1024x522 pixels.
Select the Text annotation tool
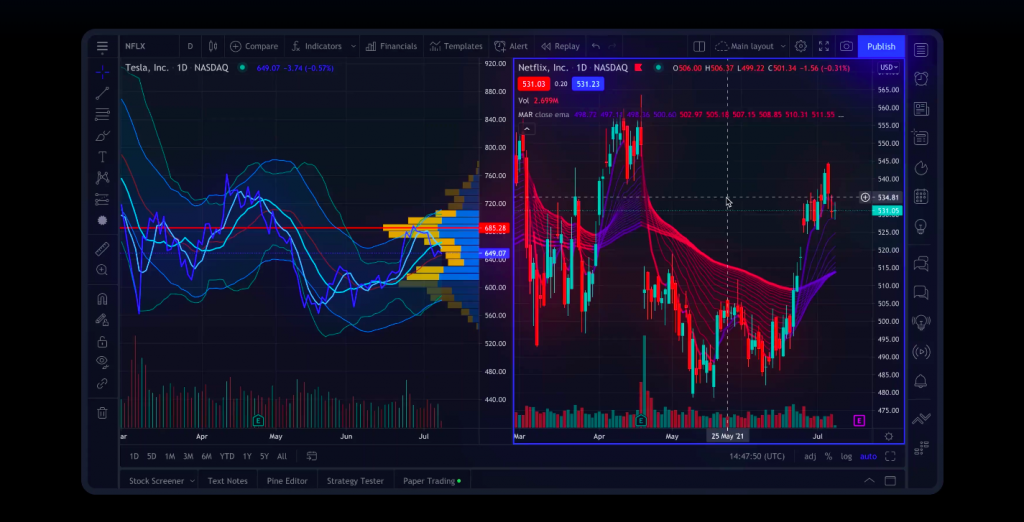coord(102,157)
